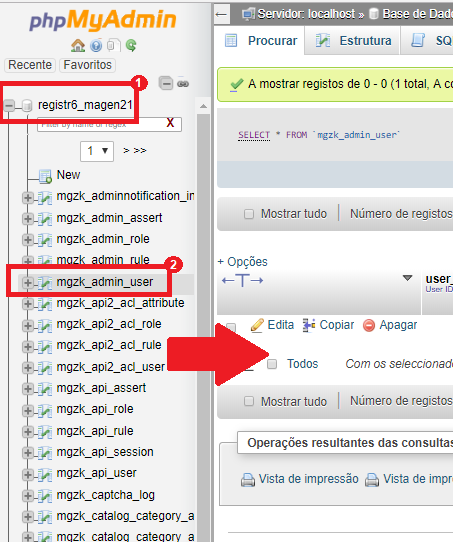Click the Edita row link

281,325
